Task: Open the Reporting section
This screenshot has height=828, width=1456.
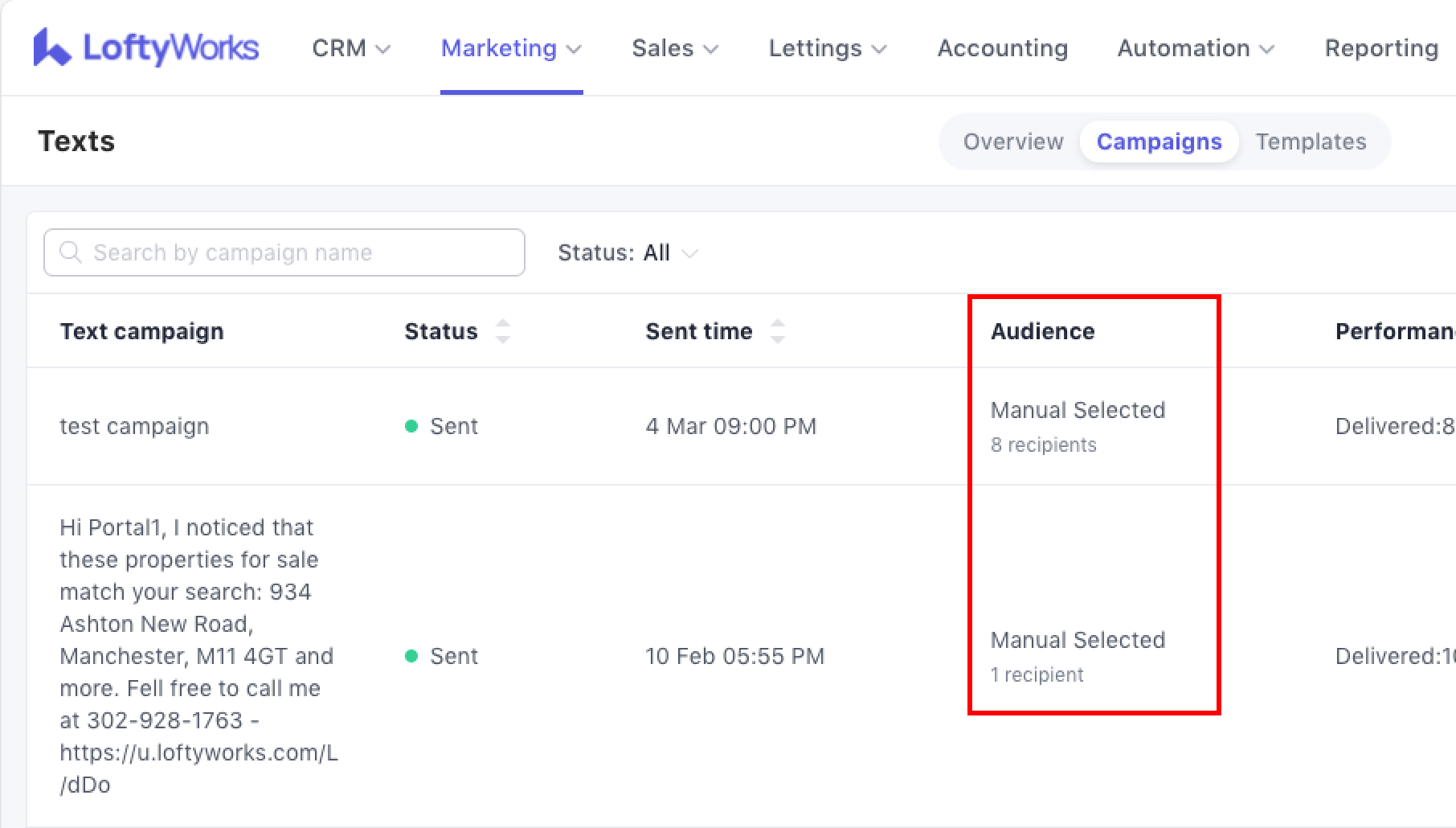Action: point(1380,48)
